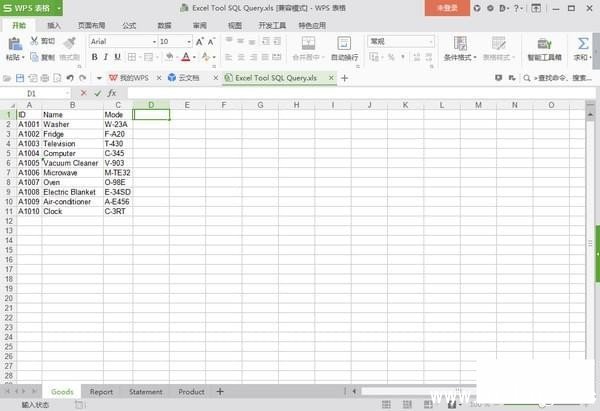
Task: Click the Redo arrow
Action: pyautogui.click(x=83, y=78)
